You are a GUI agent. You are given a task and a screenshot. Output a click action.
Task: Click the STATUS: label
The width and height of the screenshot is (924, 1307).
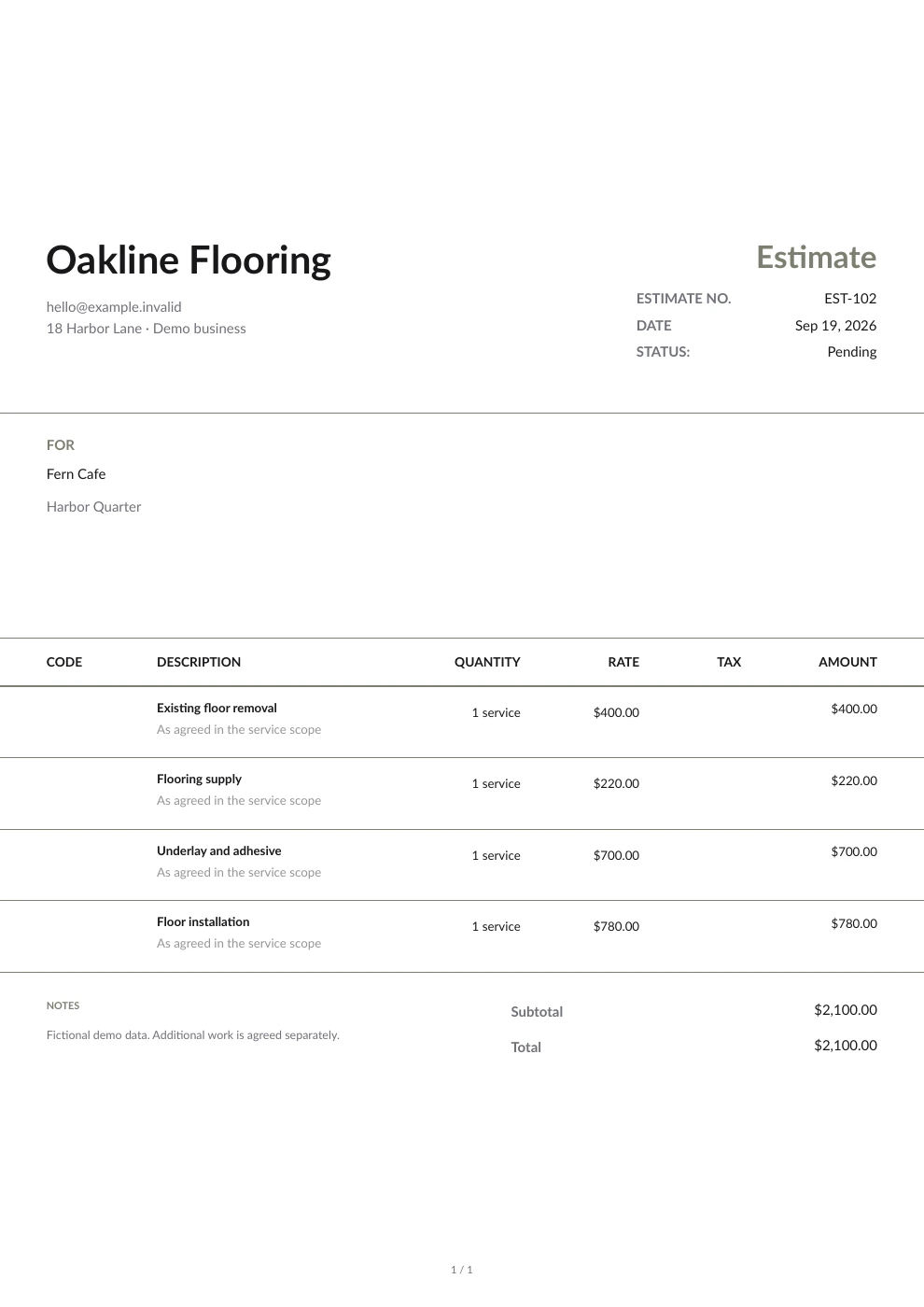coord(663,352)
